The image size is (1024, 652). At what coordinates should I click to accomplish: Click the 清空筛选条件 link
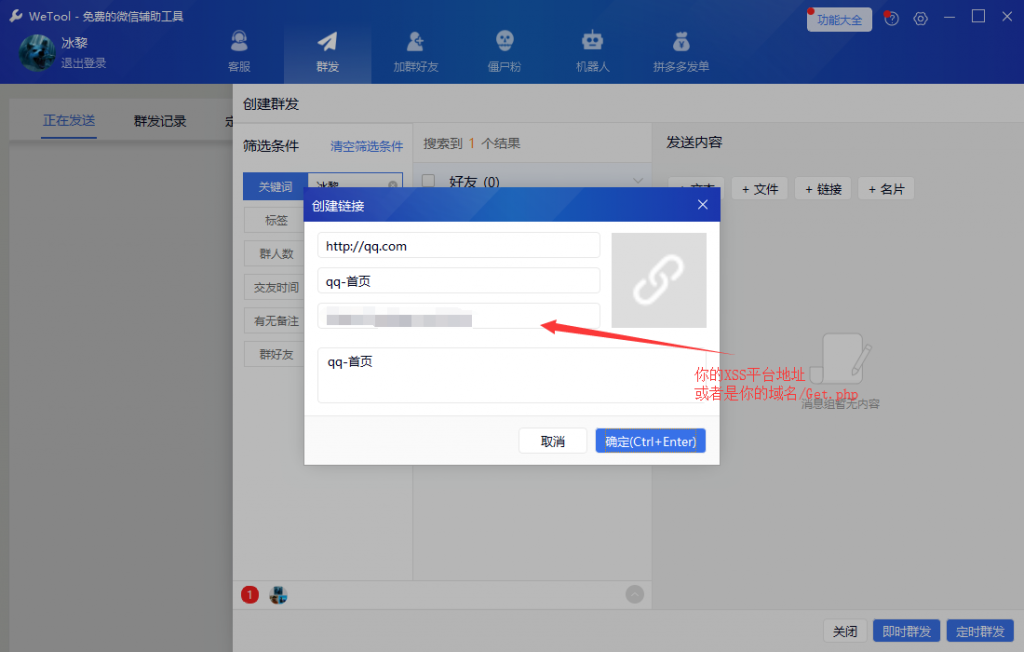pos(366,146)
